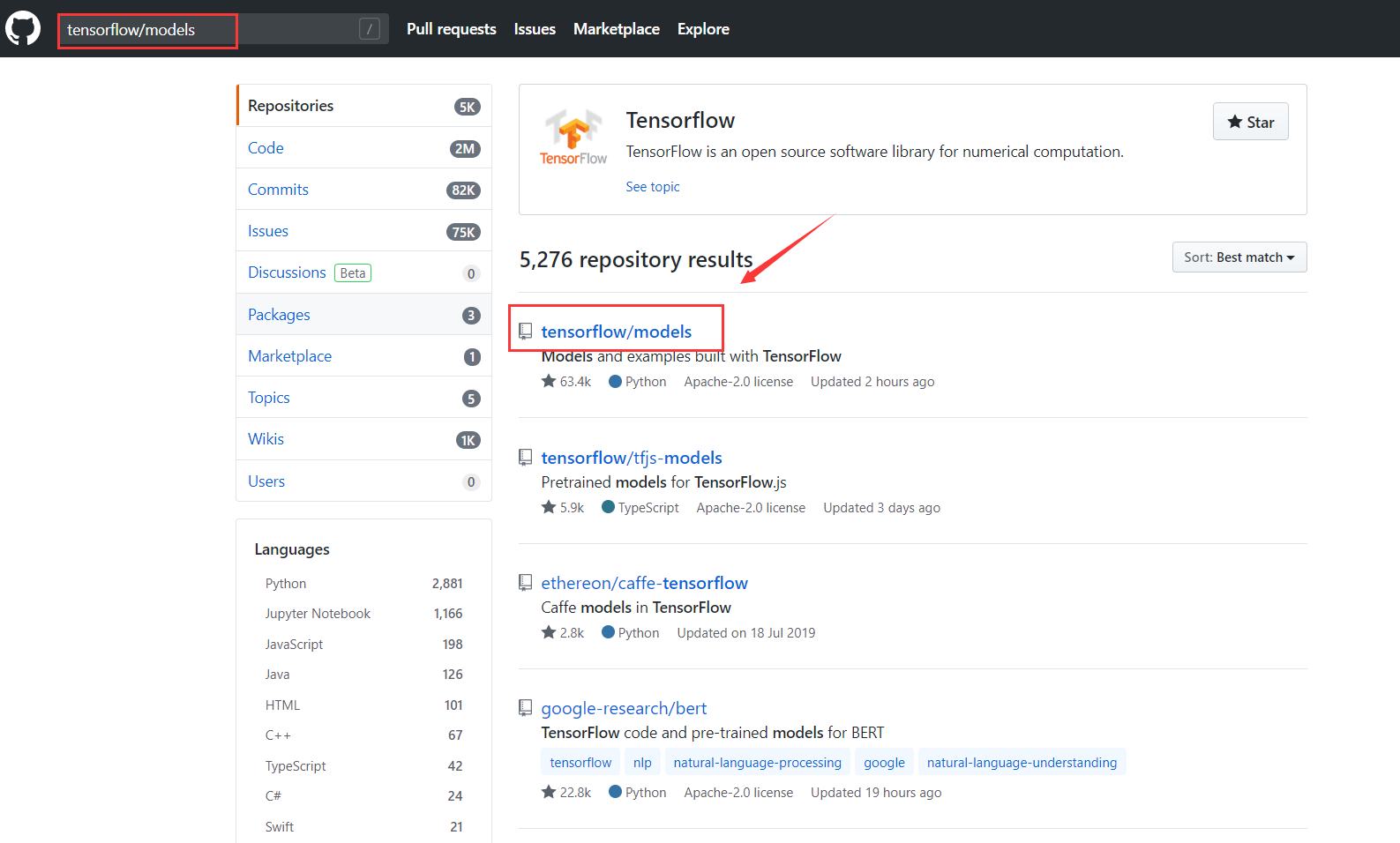
Task: Filter results by Jupyter Notebook language
Action: click(363, 614)
